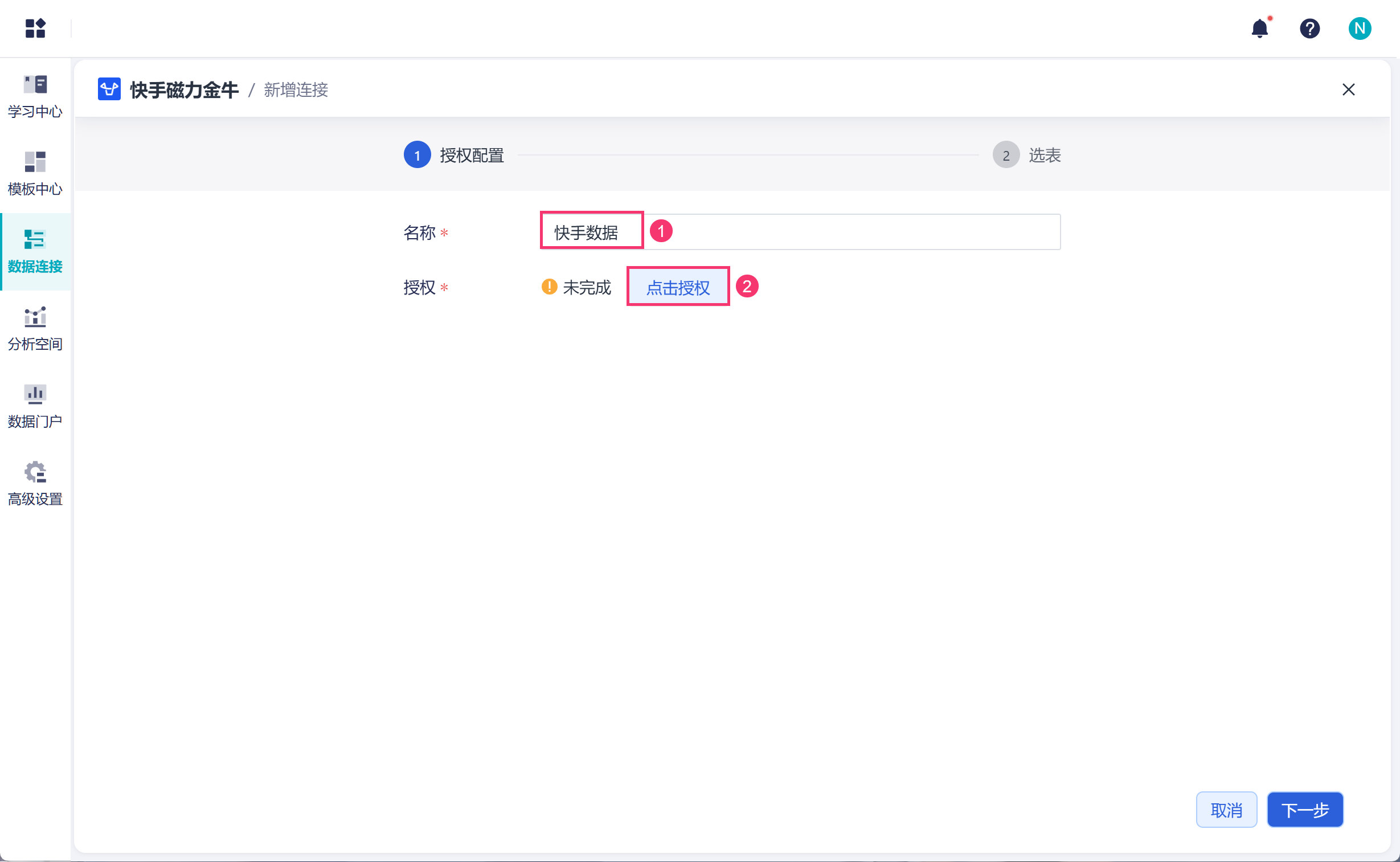The width and height of the screenshot is (1400, 862).
Task: Open the notifications bell
Action: pyautogui.click(x=1260, y=28)
